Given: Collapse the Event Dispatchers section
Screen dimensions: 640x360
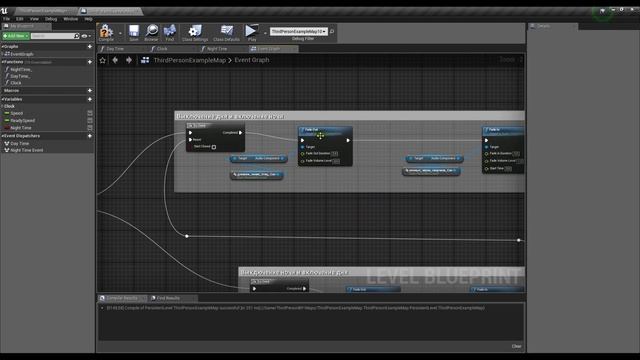Looking at the screenshot, I should (x=2, y=136).
